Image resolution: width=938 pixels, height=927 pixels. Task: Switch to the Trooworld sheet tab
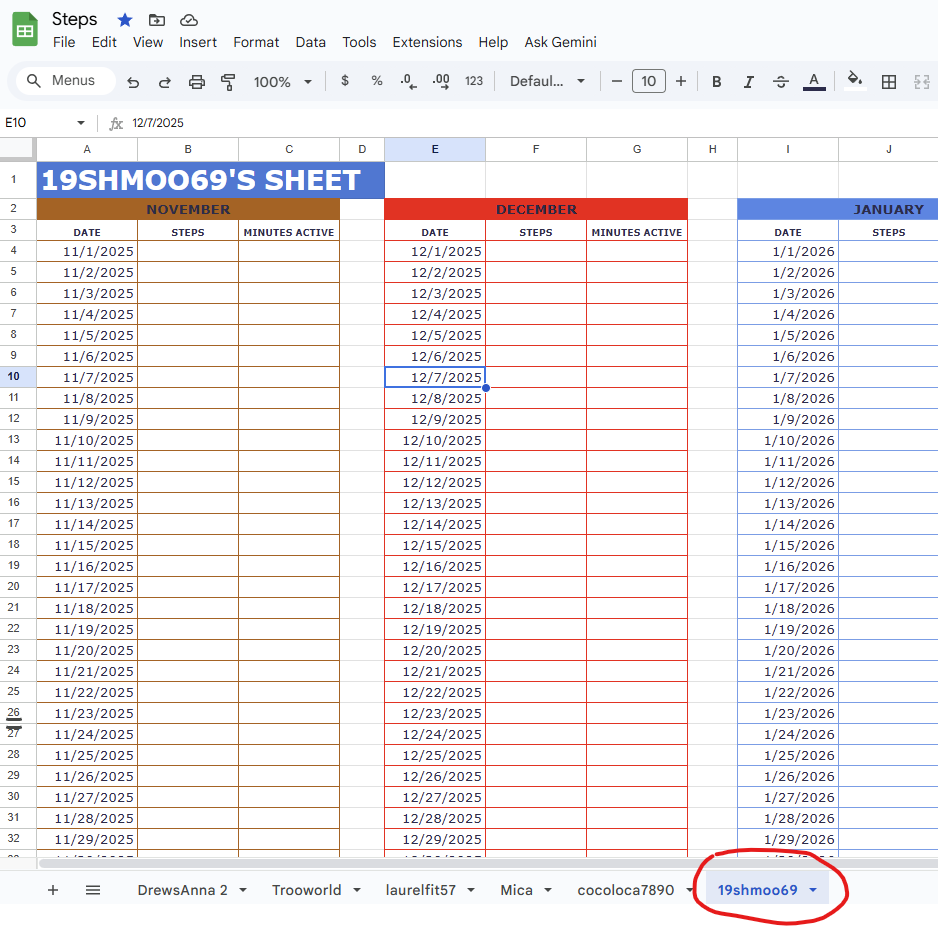click(x=308, y=889)
